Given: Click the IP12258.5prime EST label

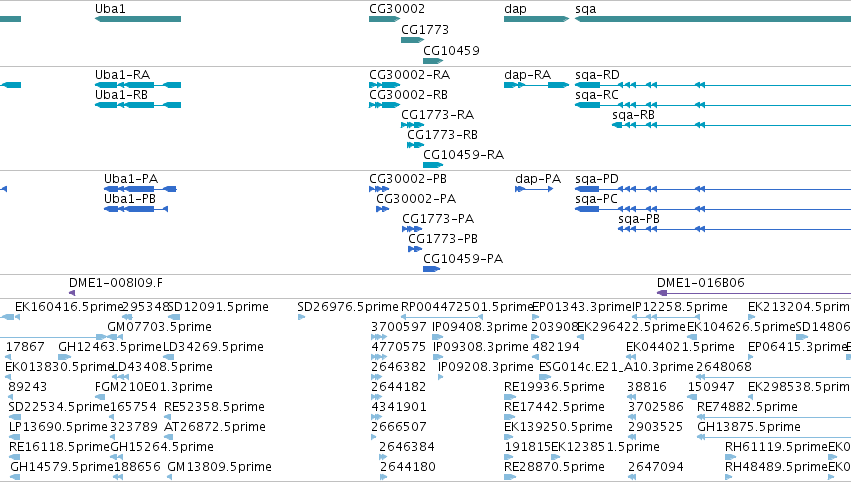Looking at the screenshot, I should pos(680,307).
